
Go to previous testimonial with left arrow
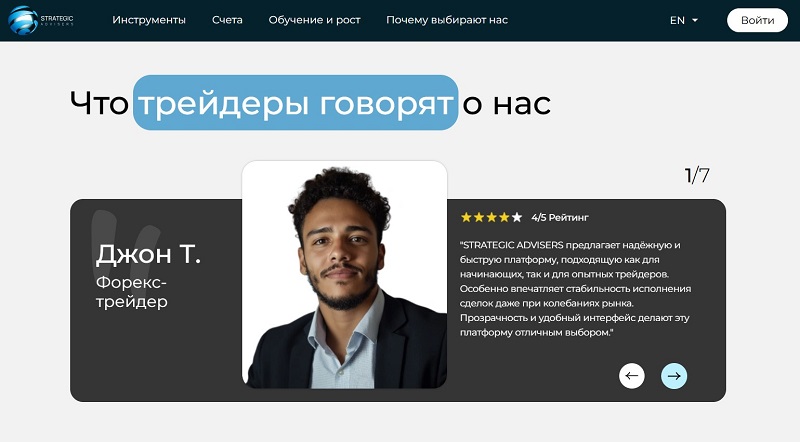point(632,376)
